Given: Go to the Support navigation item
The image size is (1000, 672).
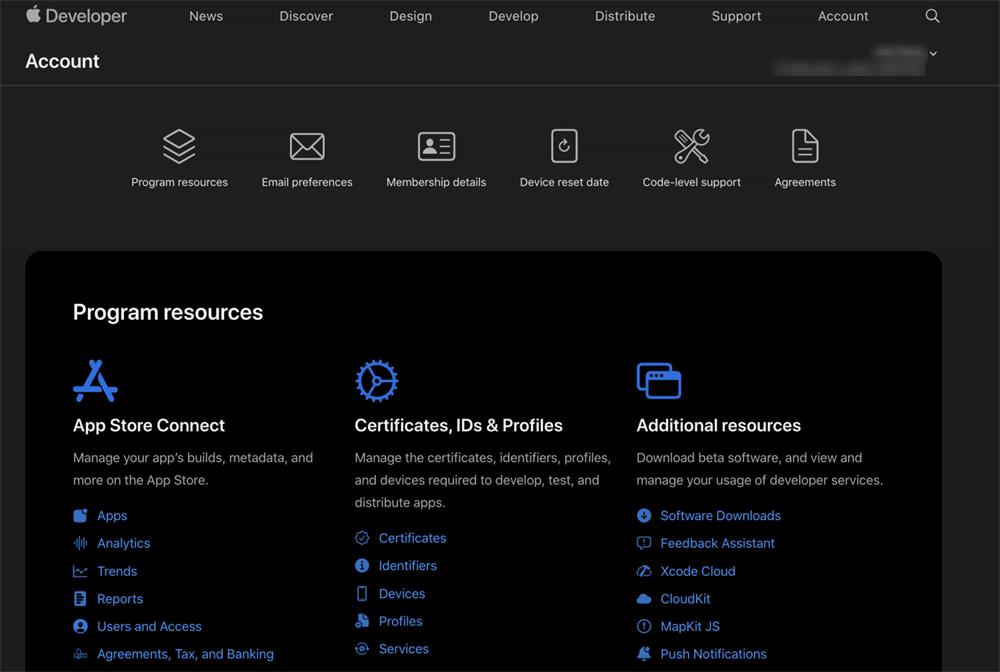Looking at the screenshot, I should pos(736,16).
